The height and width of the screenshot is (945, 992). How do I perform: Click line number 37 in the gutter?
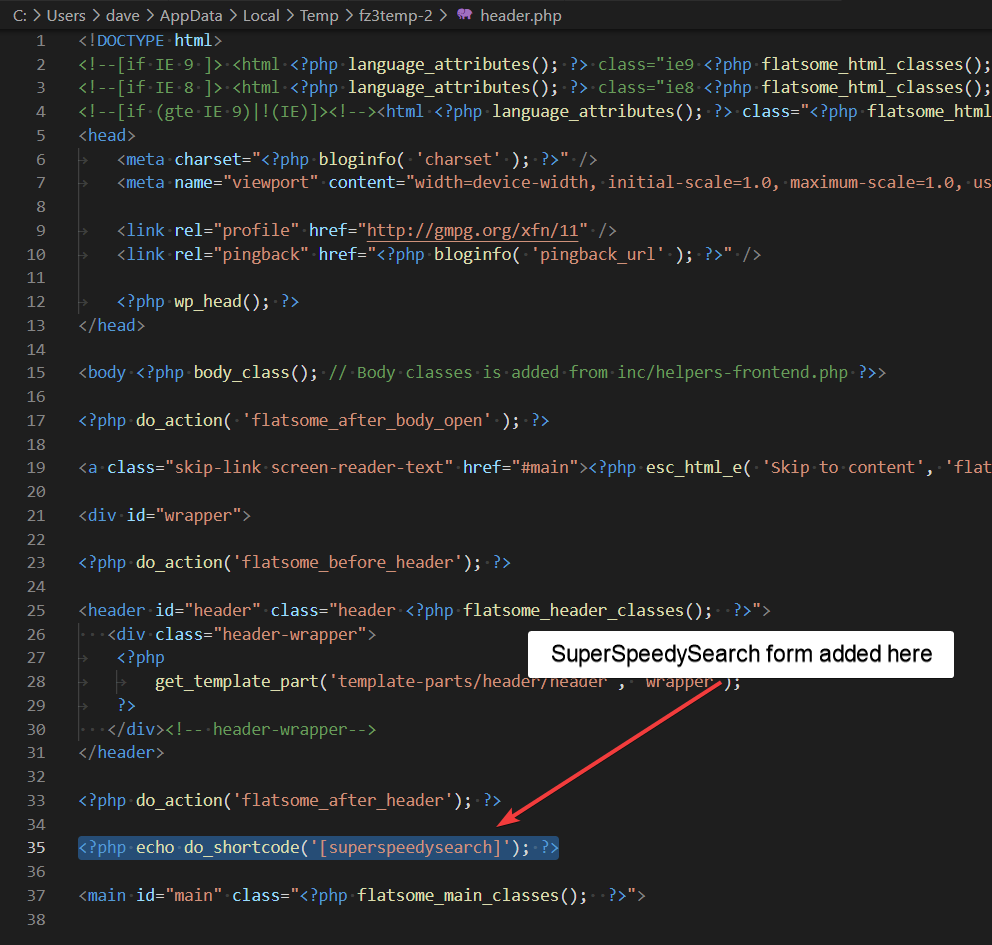pos(36,896)
